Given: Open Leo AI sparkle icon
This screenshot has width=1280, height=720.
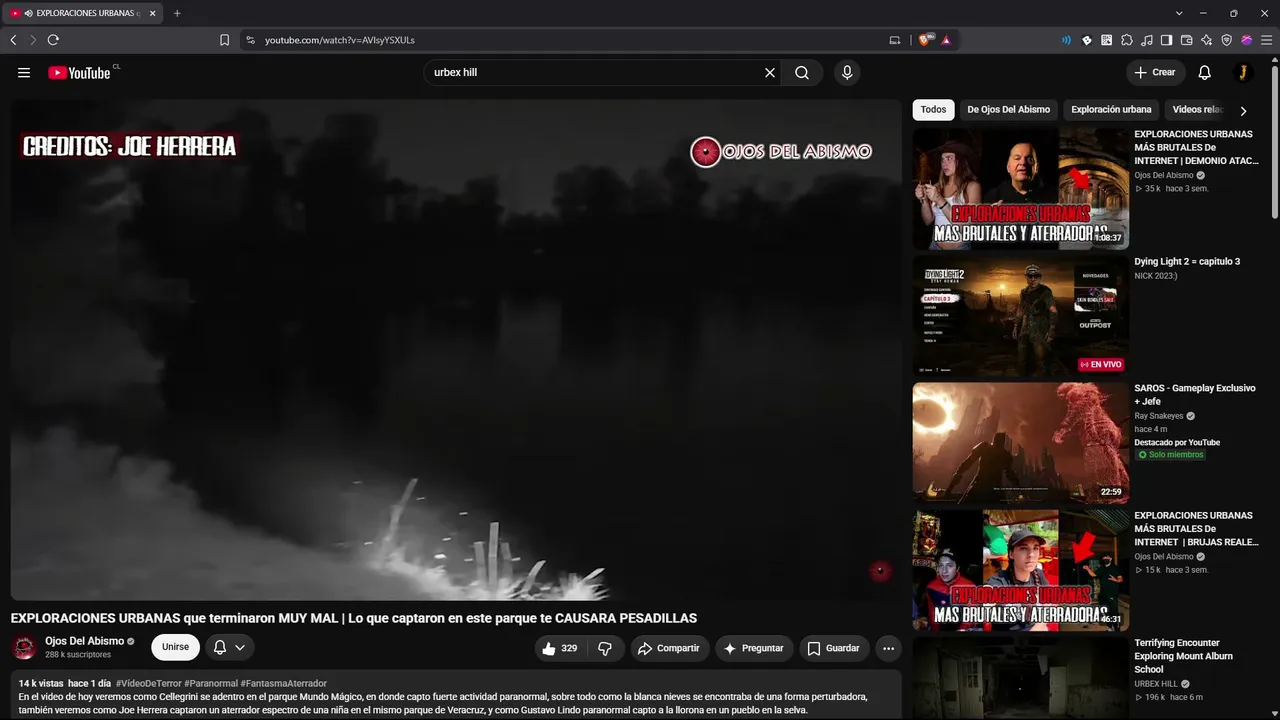Looking at the screenshot, I should coord(1207,40).
